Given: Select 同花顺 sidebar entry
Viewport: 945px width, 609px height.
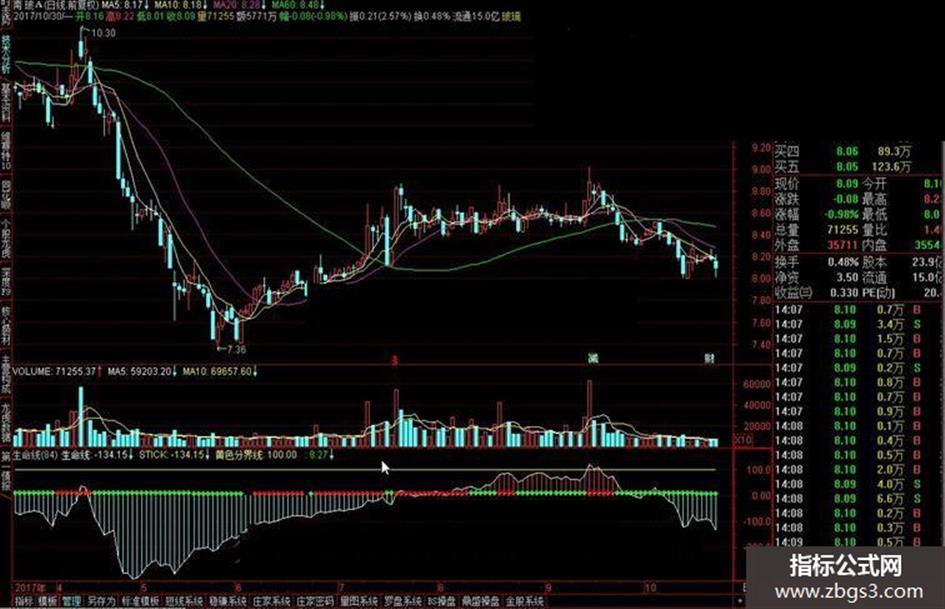Looking at the screenshot, I should 6,195.
